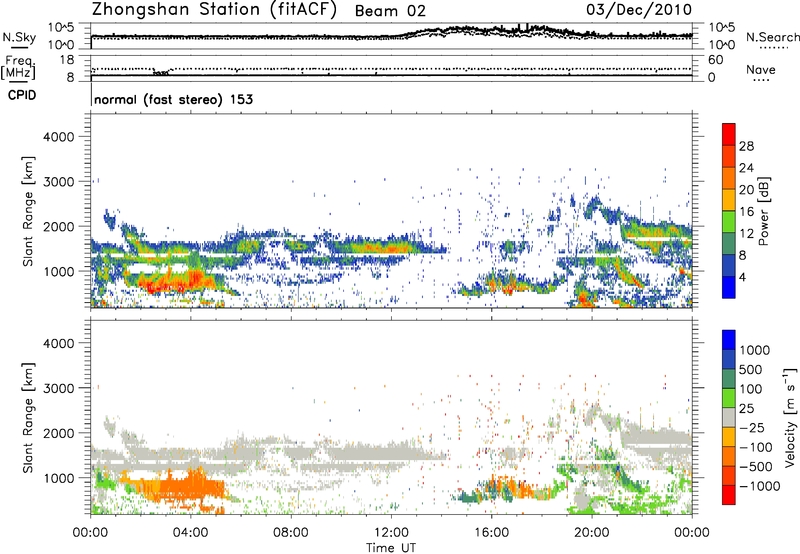Click the Velocity scale value '1000'

pos(755,350)
